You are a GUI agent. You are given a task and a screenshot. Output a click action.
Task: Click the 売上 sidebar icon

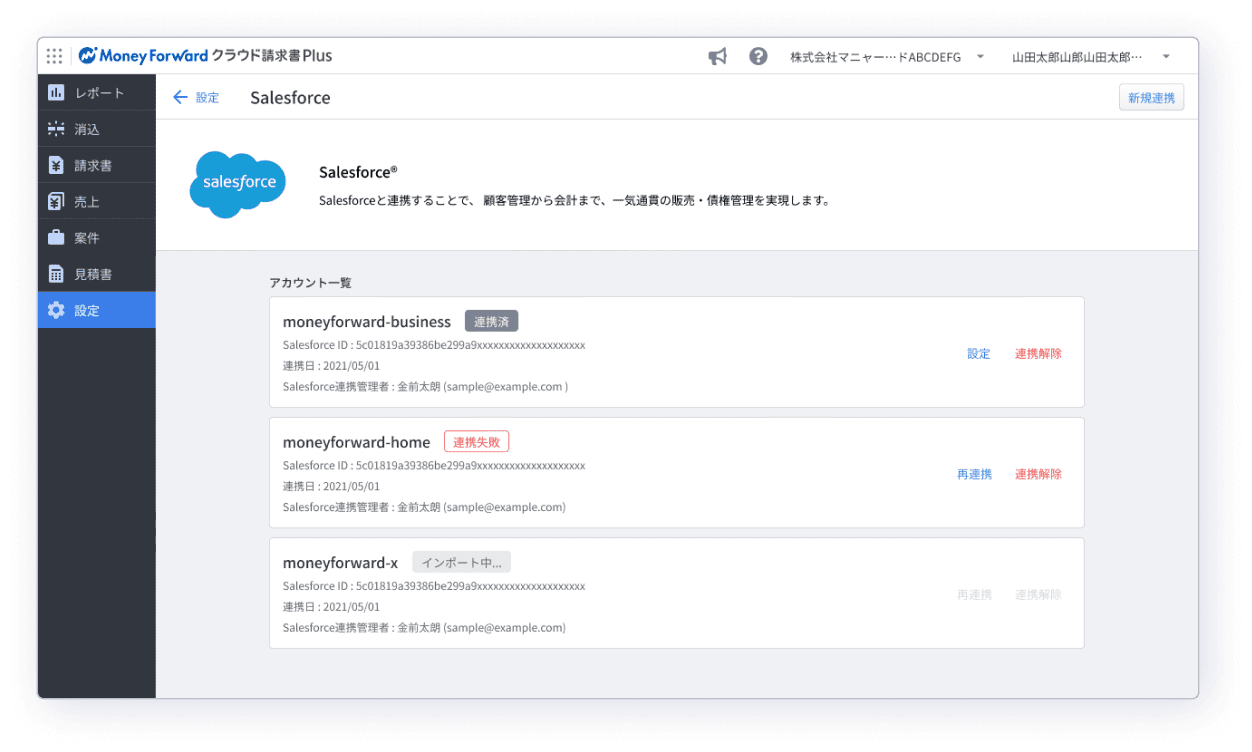point(56,201)
